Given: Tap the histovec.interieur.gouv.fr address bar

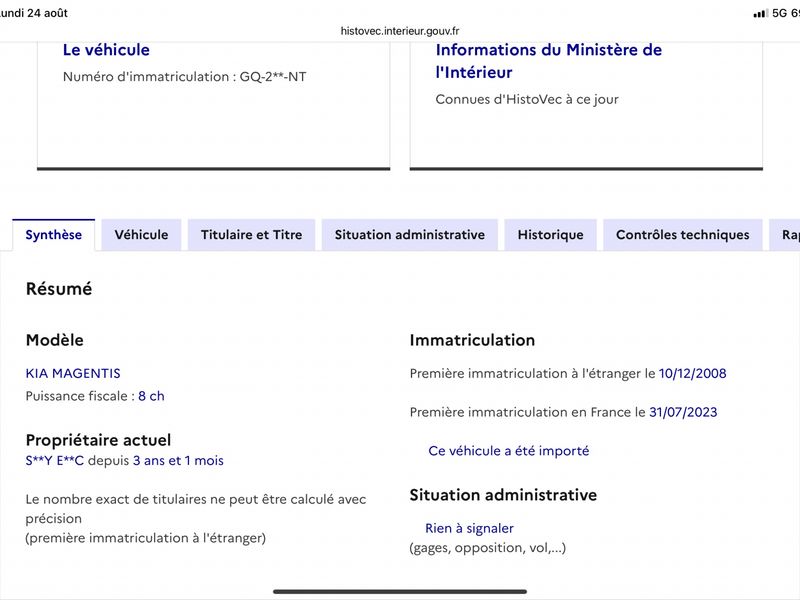Looking at the screenshot, I should pos(400,31).
